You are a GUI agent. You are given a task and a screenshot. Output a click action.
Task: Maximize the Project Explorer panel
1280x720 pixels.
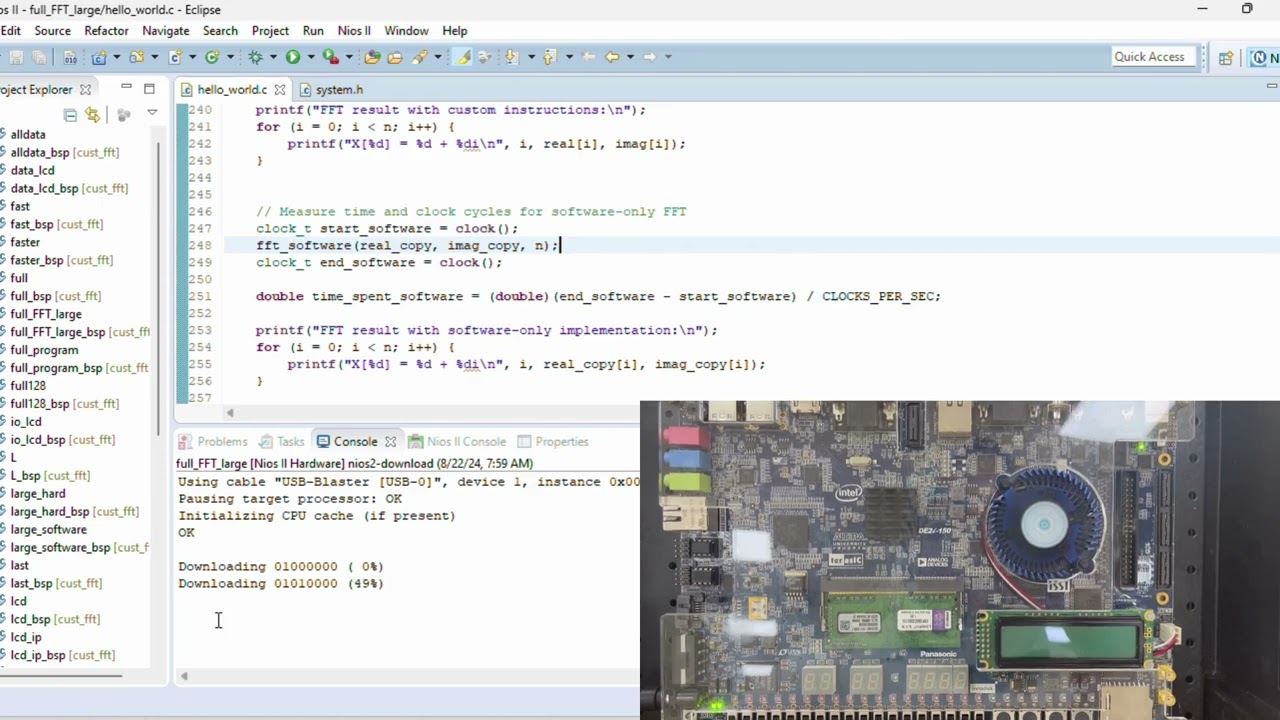click(x=149, y=89)
